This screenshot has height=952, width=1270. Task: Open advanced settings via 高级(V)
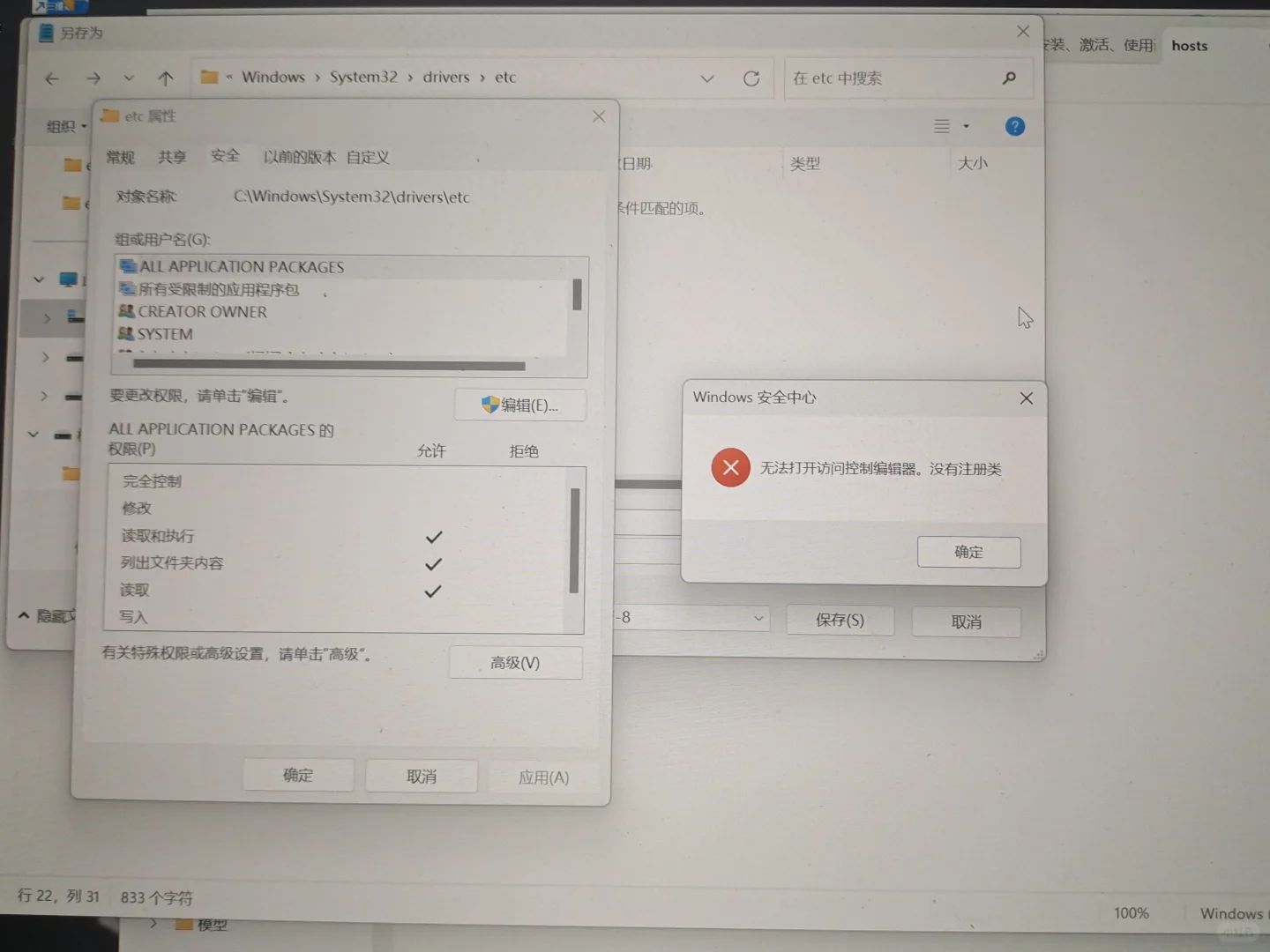[x=515, y=662]
